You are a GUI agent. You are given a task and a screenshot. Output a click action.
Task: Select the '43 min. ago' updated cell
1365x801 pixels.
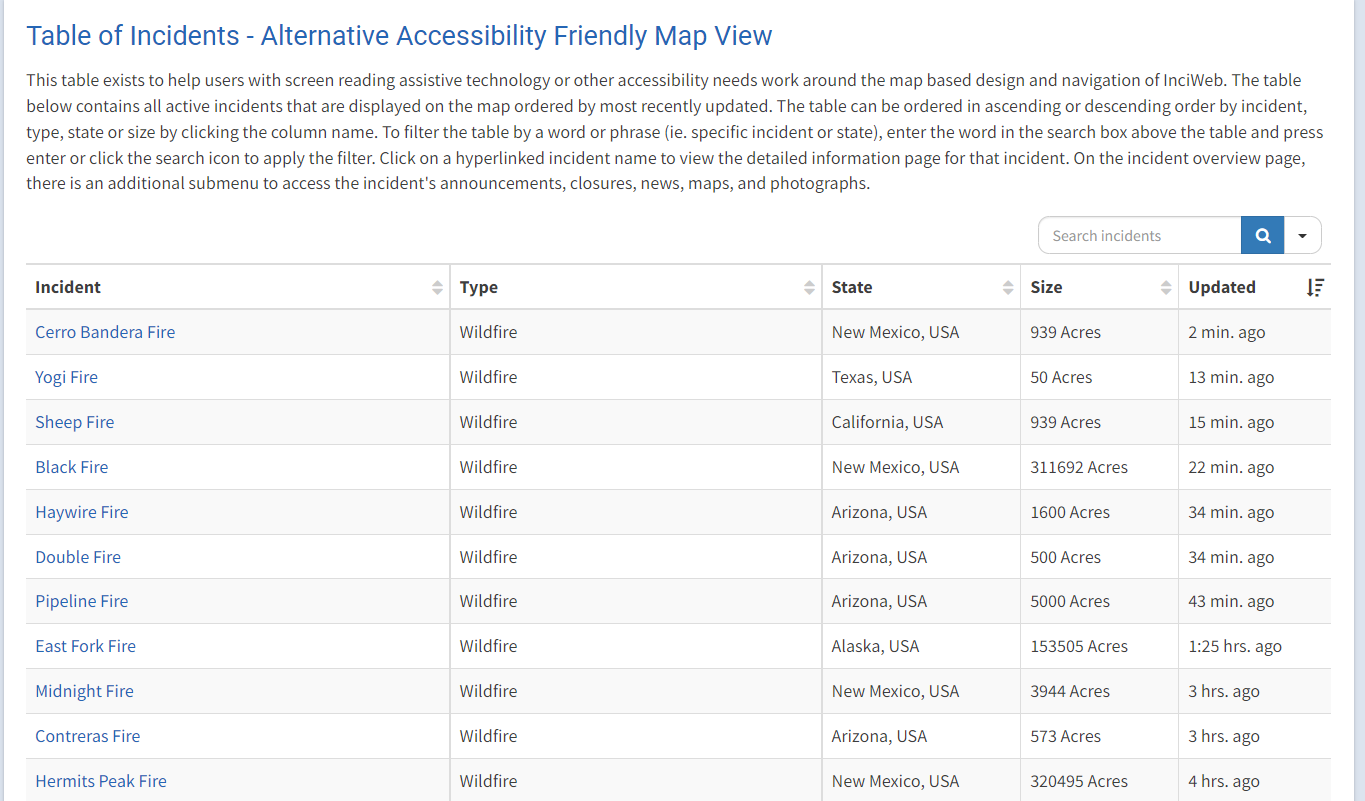click(x=1255, y=601)
